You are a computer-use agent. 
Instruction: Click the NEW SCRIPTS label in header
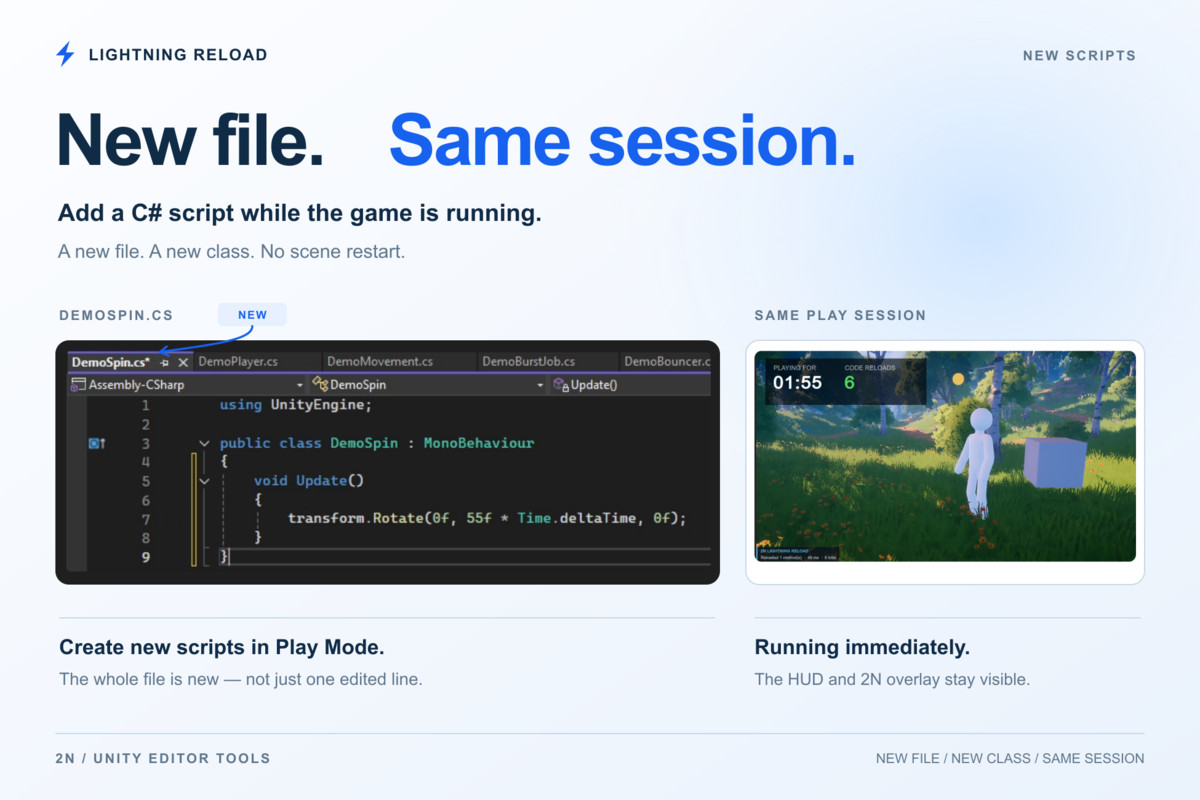click(1079, 56)
